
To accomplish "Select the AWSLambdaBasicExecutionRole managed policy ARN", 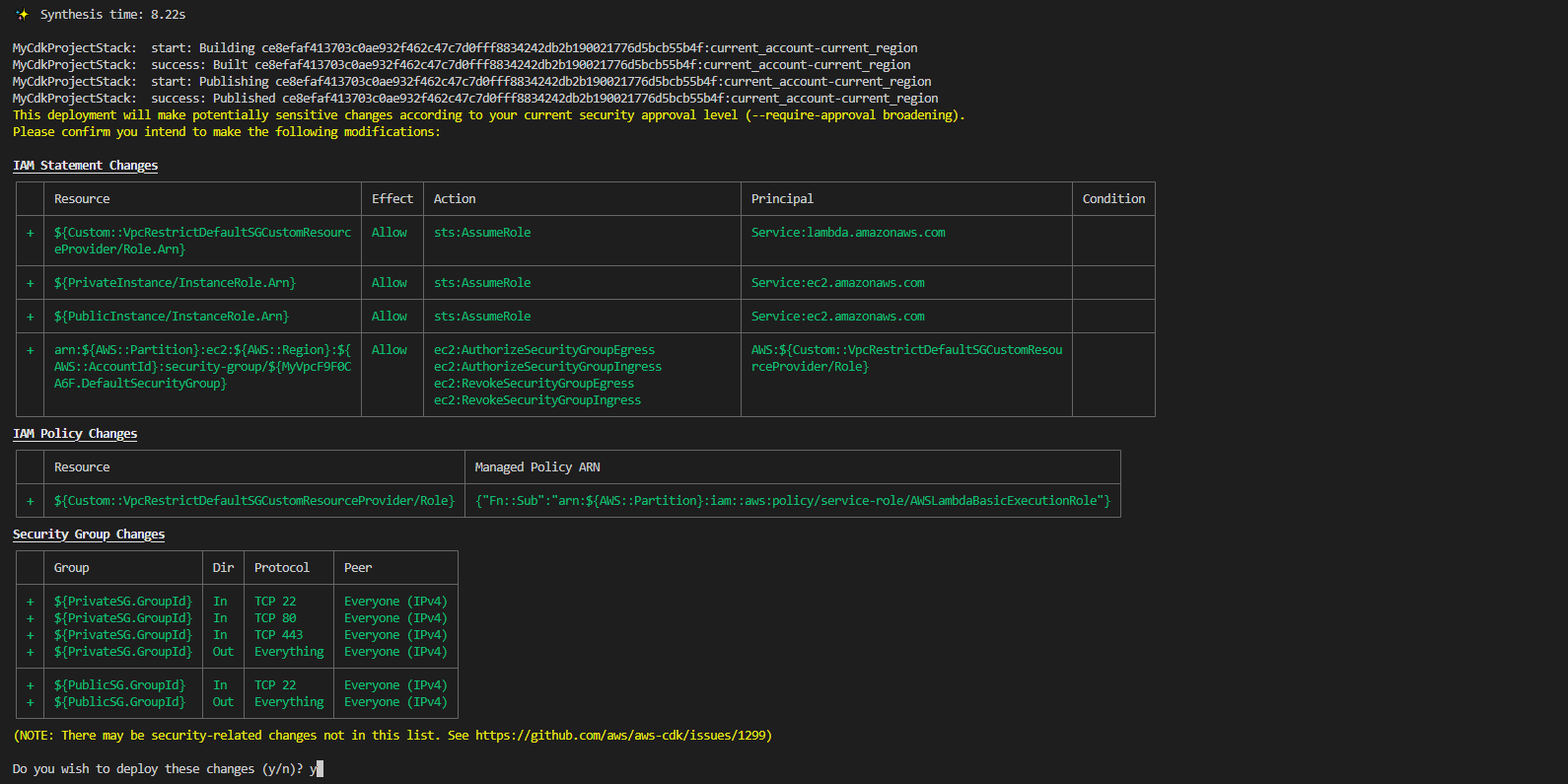I will (x=792, y=501).
